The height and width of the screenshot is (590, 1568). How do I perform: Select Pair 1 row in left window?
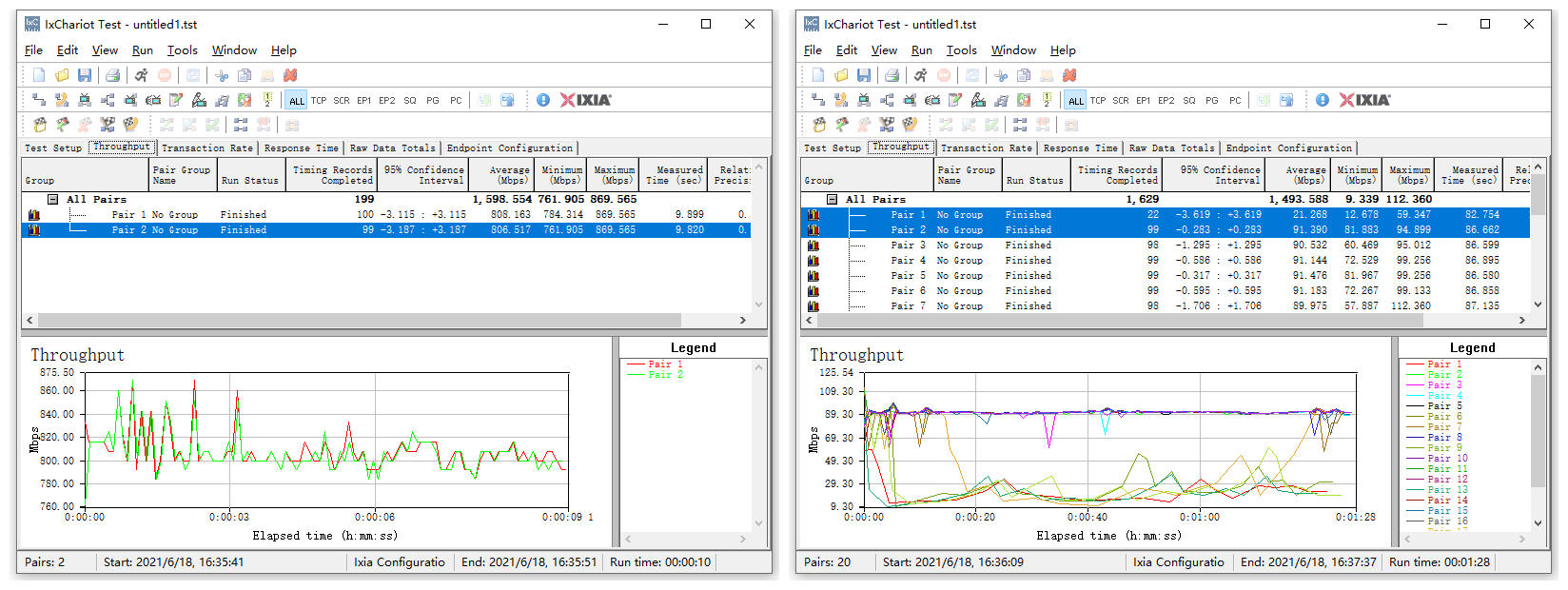(x=385, y=215)
